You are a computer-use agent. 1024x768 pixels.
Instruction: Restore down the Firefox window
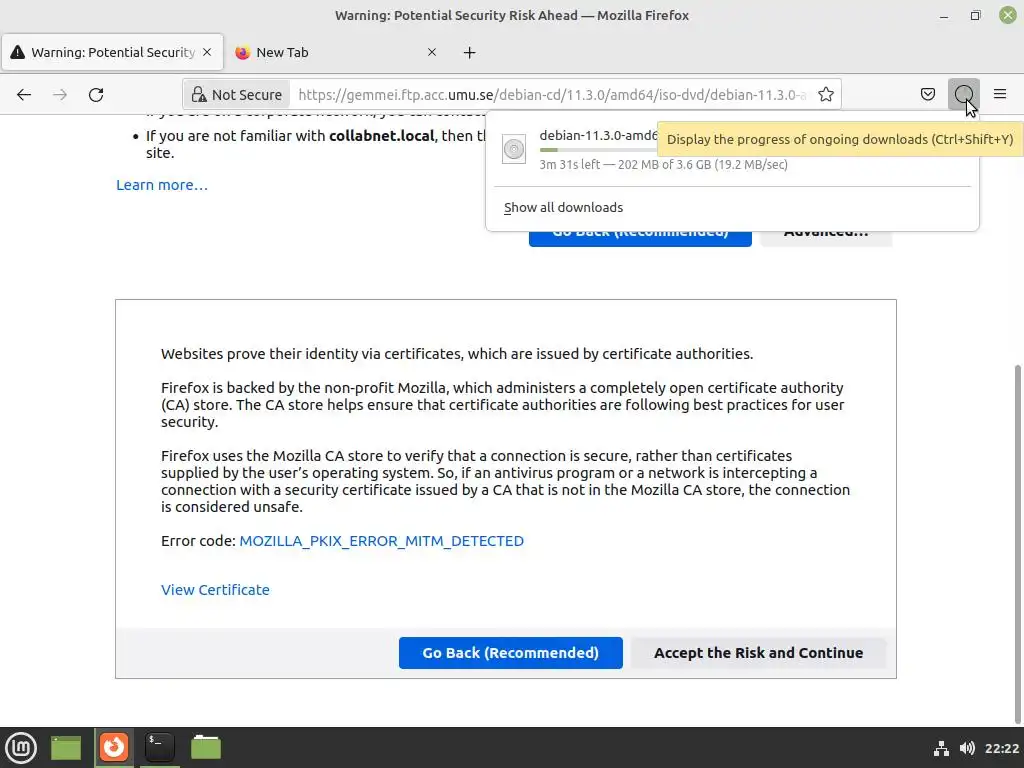tap(975, 16)
